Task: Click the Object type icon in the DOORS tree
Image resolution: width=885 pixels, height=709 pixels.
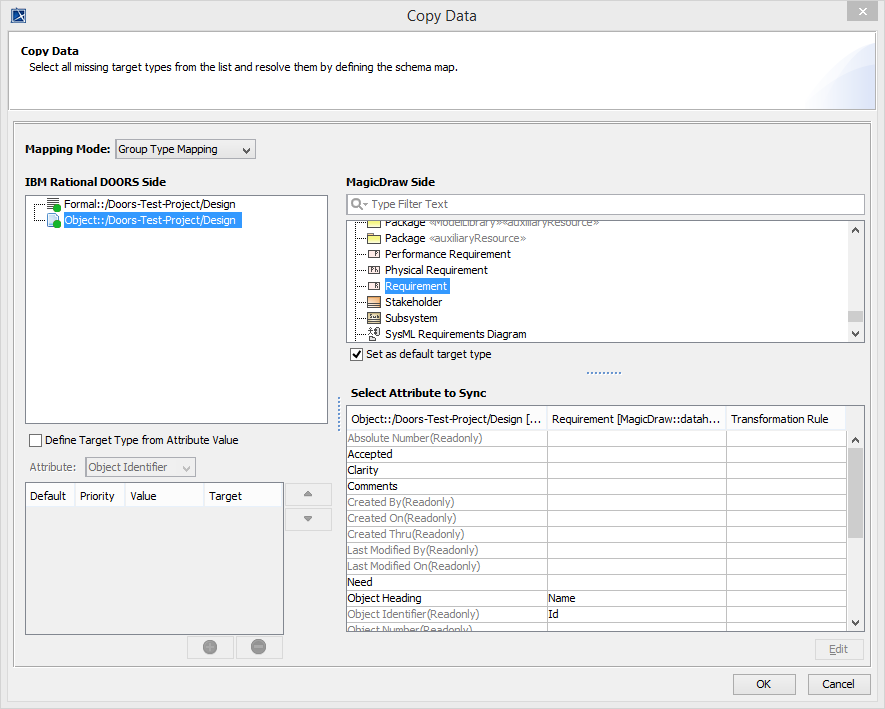Action: pyautogui.click(x=54, y=220)
